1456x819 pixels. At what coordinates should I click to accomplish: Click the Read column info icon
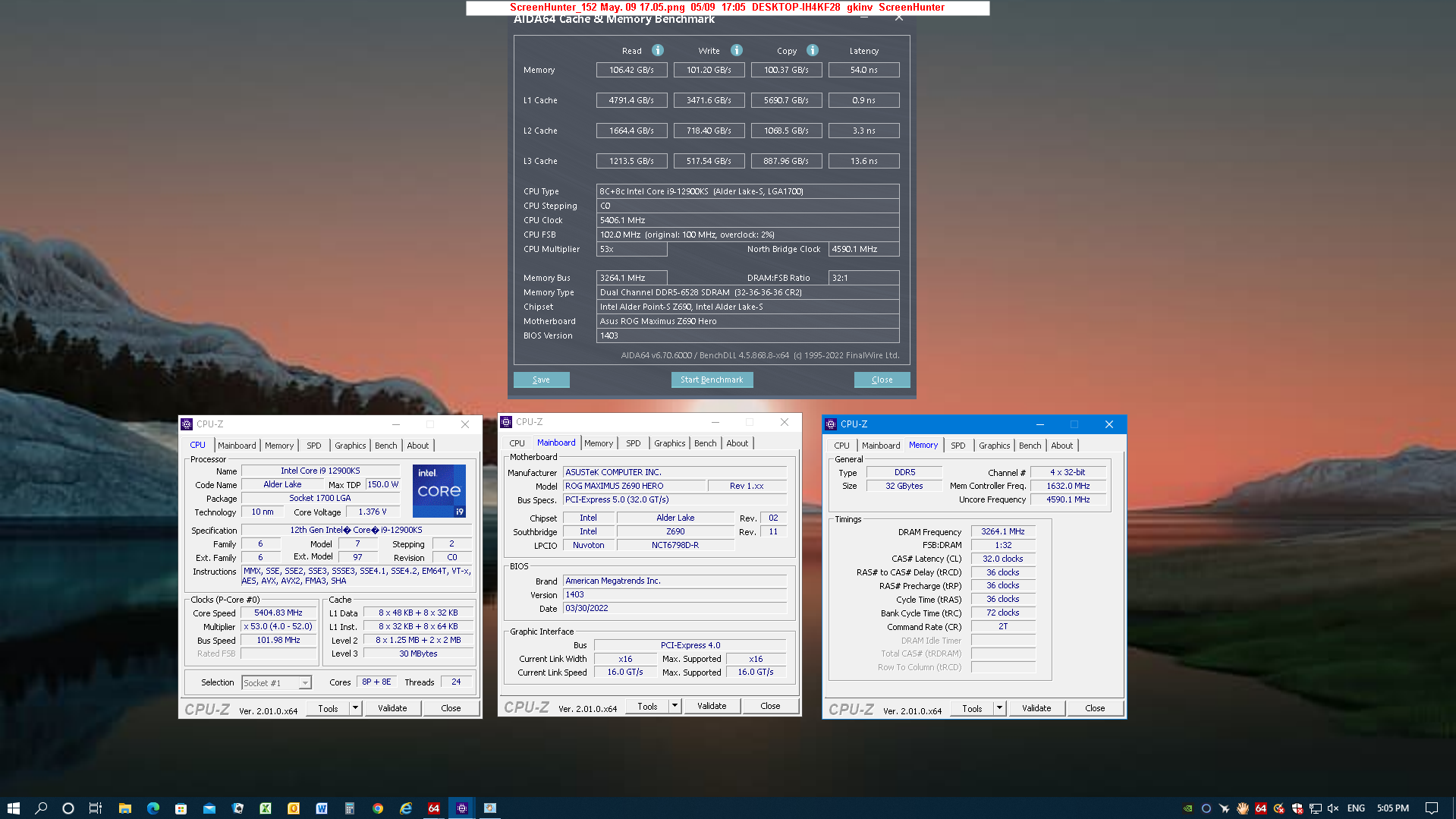point(658,50)
